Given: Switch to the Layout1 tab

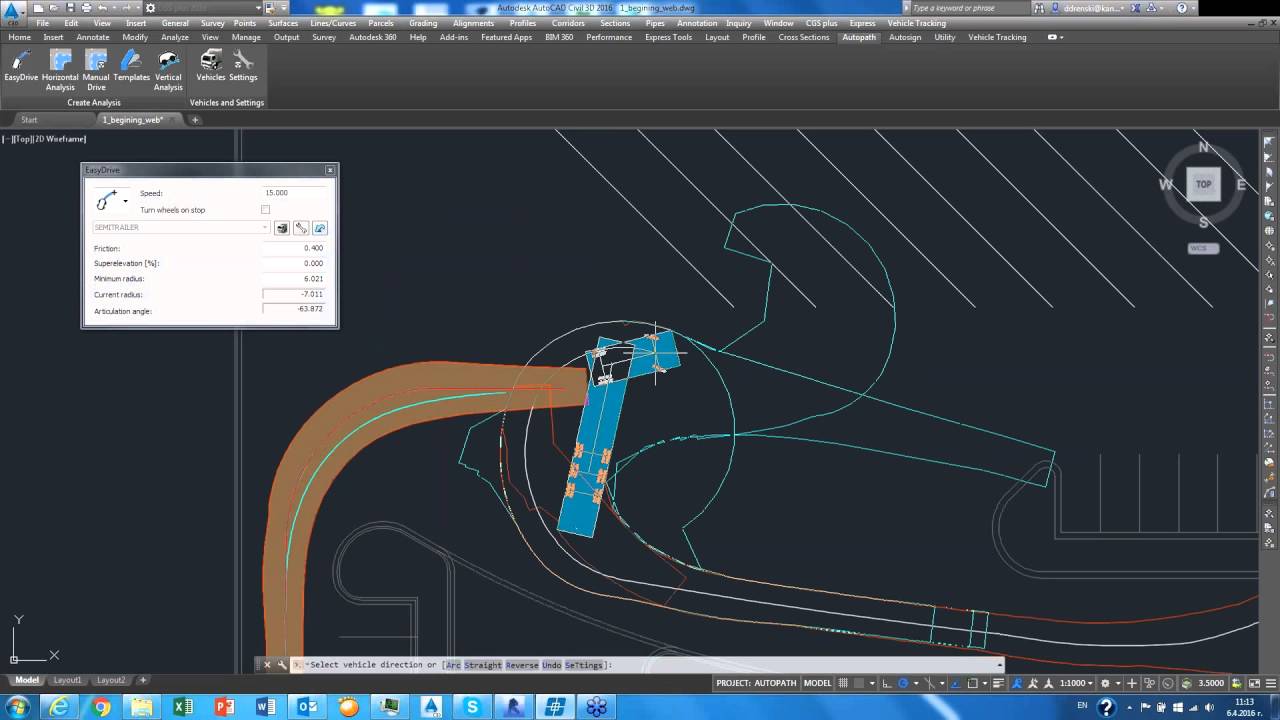Looking at the screenshot, I should pyautogui.click(x=68, y=680).
